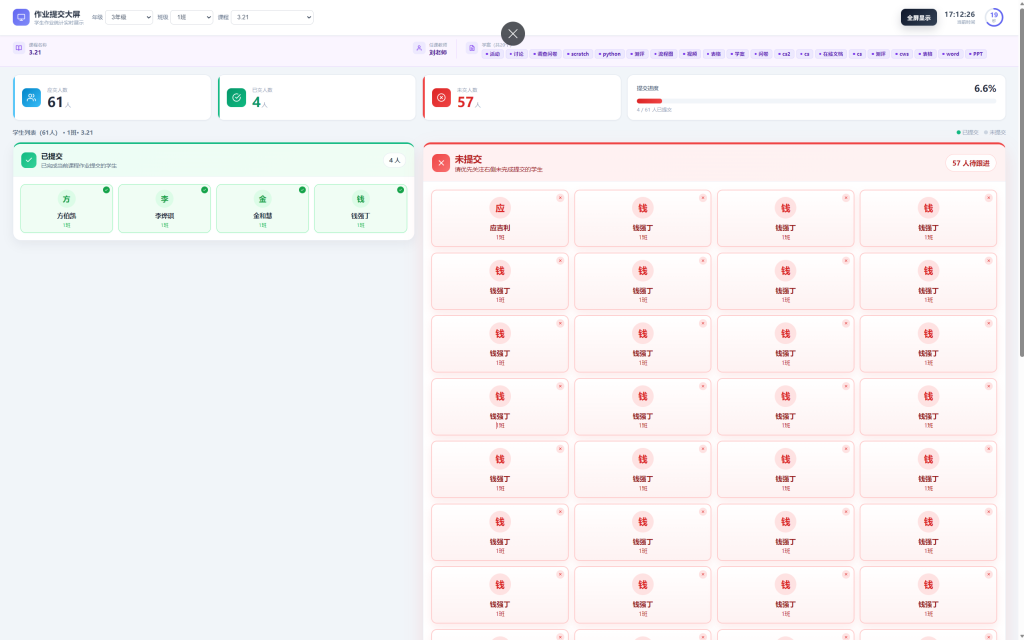Click the blue total students people icon

(x=31, y=97)
